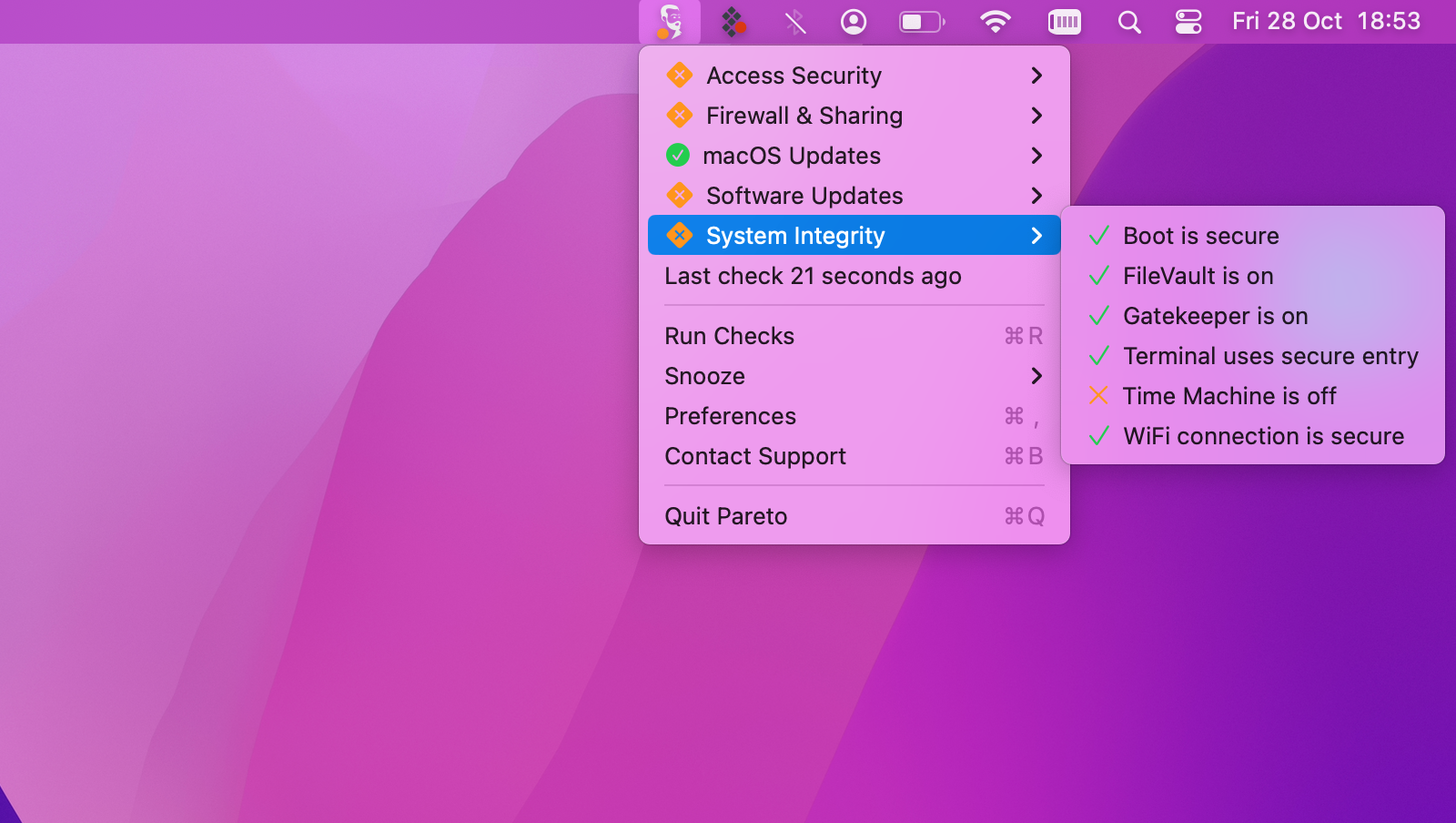
Task: Click green checkmark next to FileVault is on
Action: click(1099, 276)
